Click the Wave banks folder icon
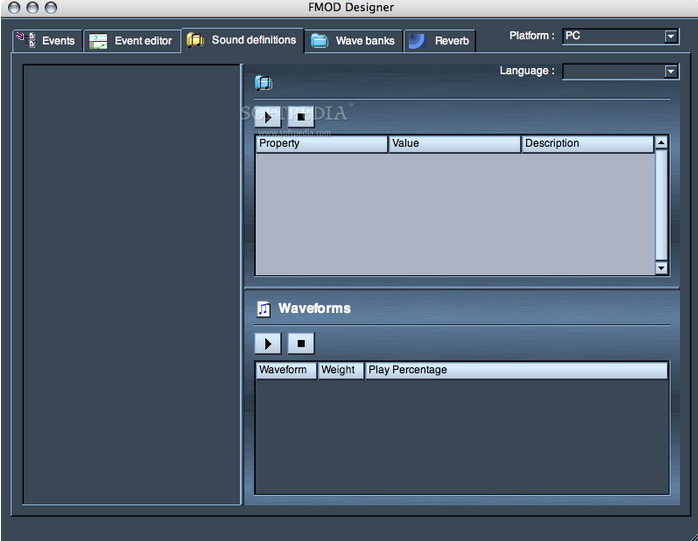 (319, 41)
